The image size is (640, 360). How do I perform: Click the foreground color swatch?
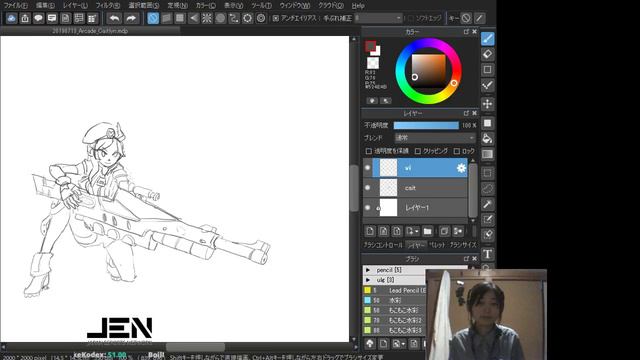370,46
